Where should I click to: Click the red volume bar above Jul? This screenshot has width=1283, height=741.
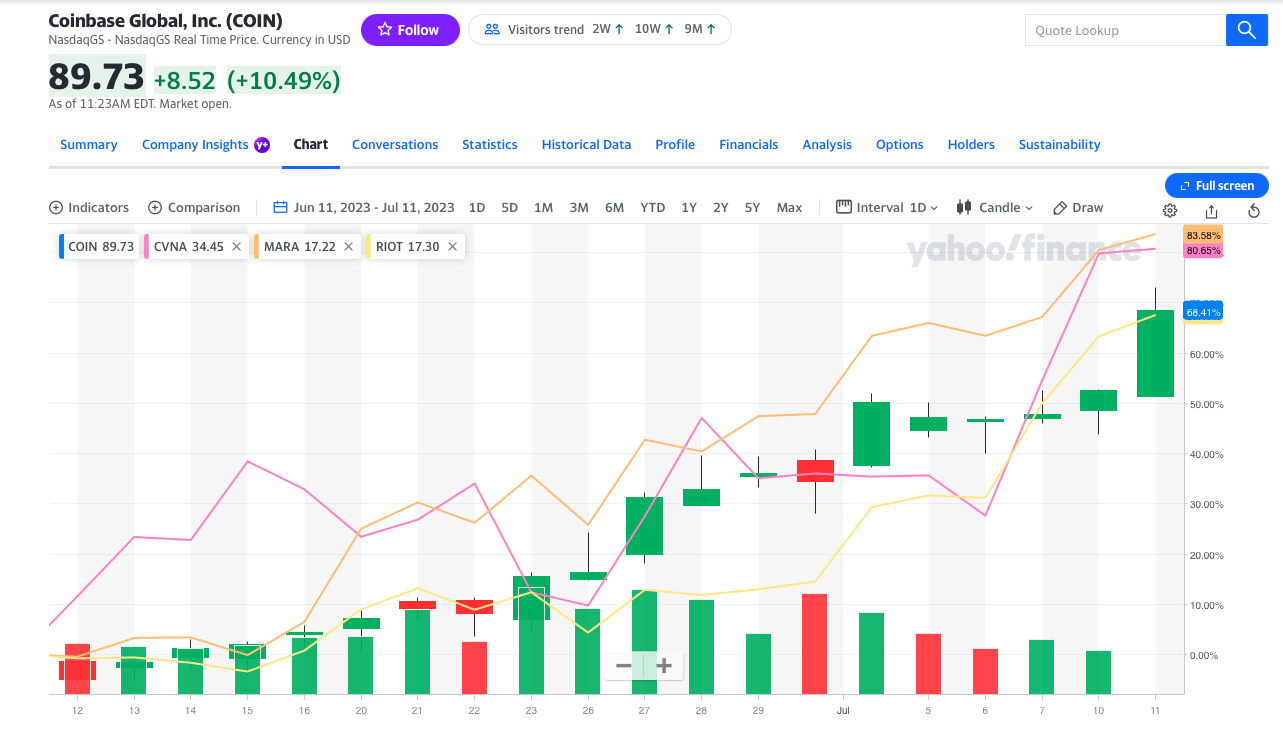814,644
